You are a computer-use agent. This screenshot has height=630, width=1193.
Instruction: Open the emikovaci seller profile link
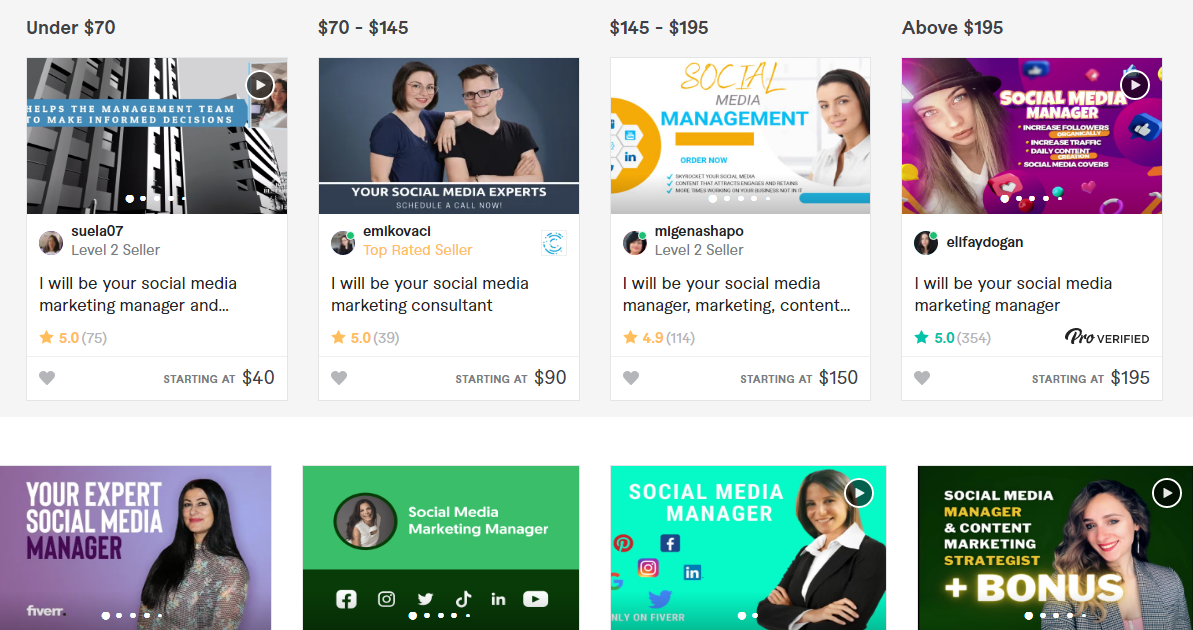click(x=397, y=231)
